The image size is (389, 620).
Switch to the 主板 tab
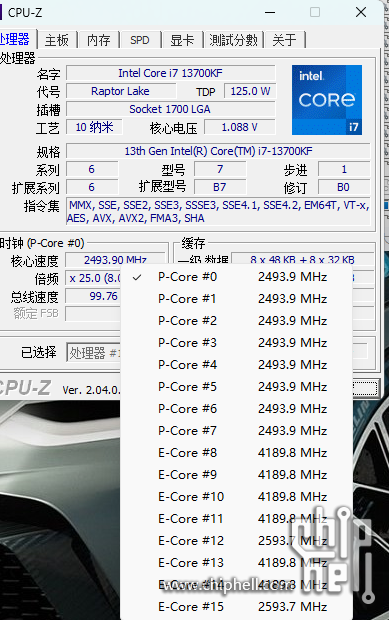coord(57,40)
